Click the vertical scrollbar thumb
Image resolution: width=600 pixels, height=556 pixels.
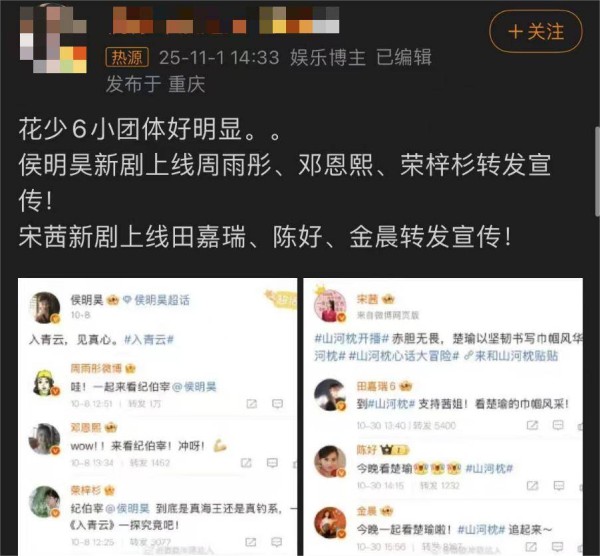pyautogui.click(x=597, y=172)
